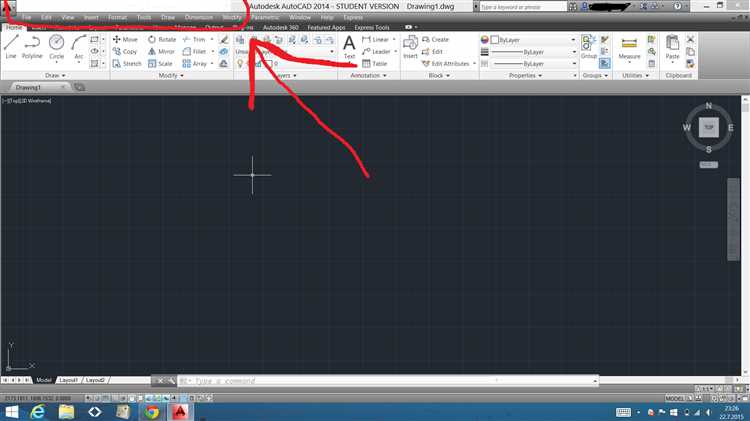Click the command line input field
The image size is (750, 421).
pos(388,381)
